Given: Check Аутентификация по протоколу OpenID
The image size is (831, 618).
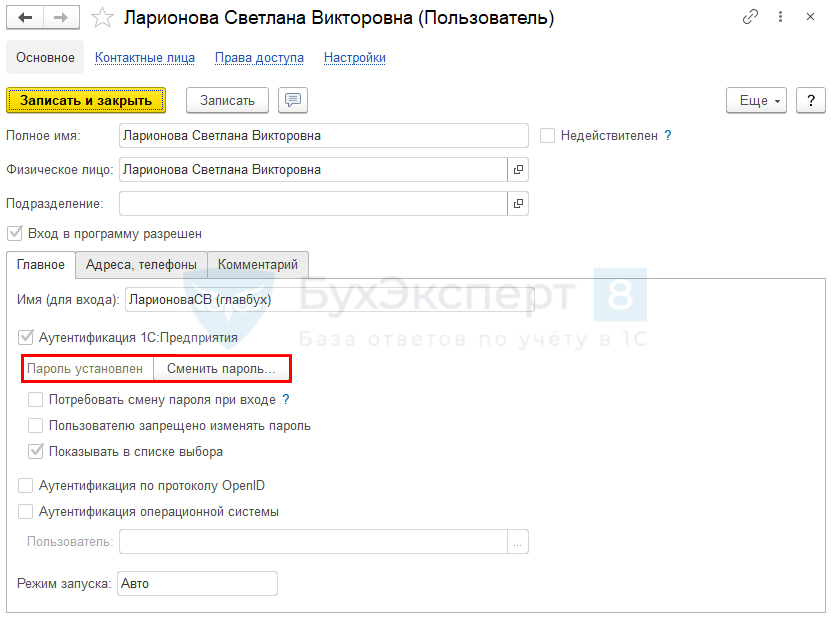Looking at the screenshot, I should tap(26, 486).
